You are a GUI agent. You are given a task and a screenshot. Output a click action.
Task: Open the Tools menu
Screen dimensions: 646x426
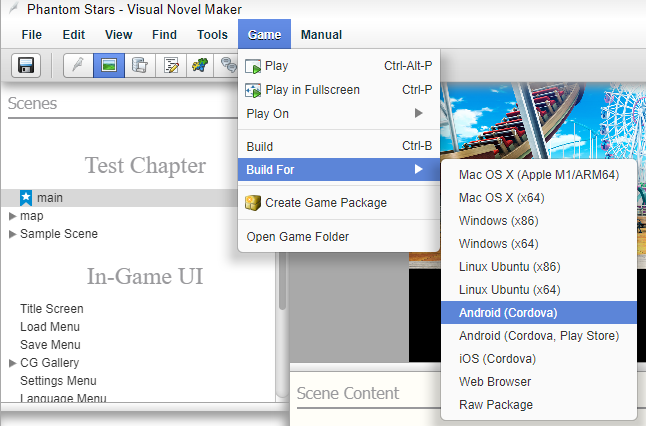tap(212, 35)
